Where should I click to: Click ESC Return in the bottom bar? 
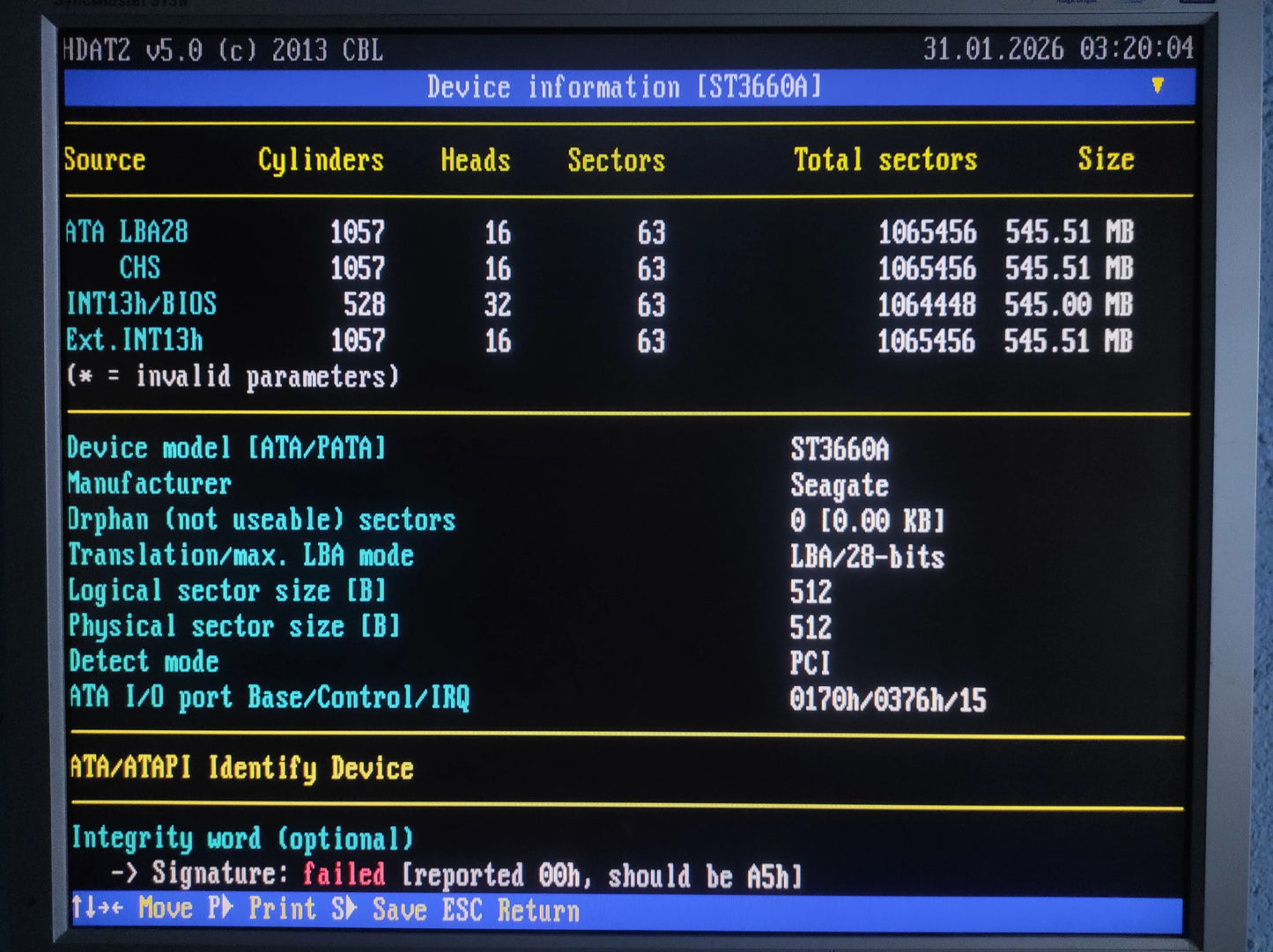tap(511, 911)
